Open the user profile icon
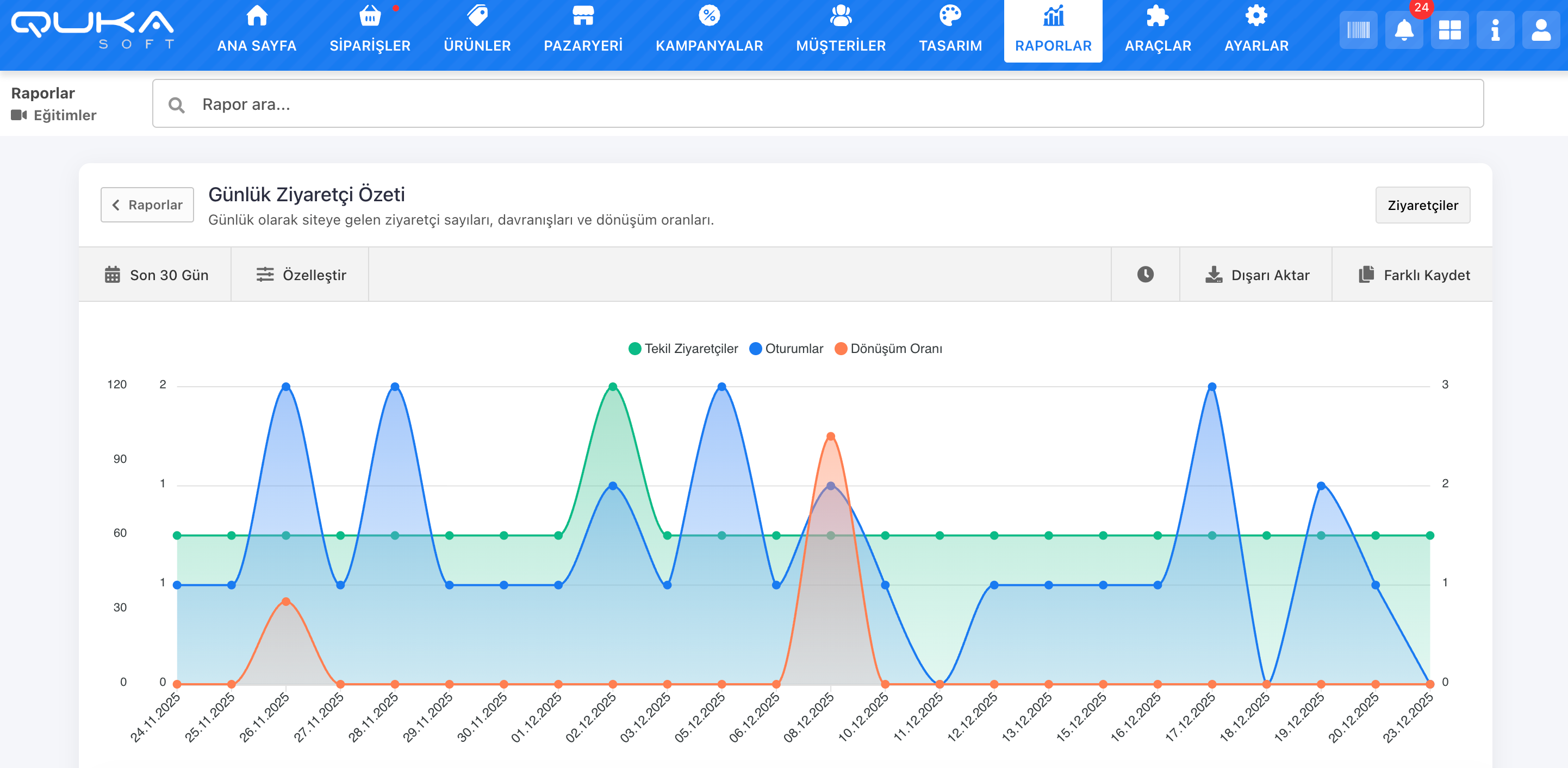 (1541, 30)
